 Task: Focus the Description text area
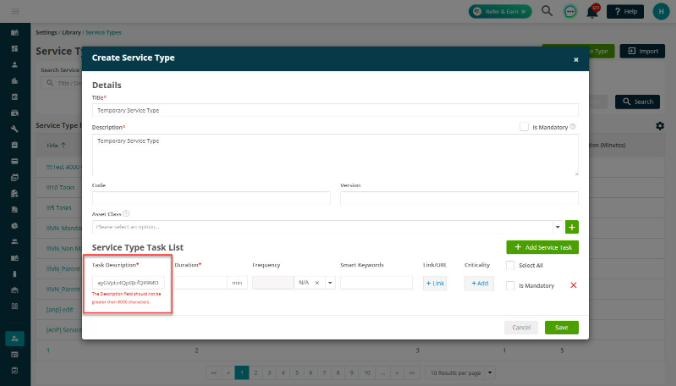coord(335,155)
